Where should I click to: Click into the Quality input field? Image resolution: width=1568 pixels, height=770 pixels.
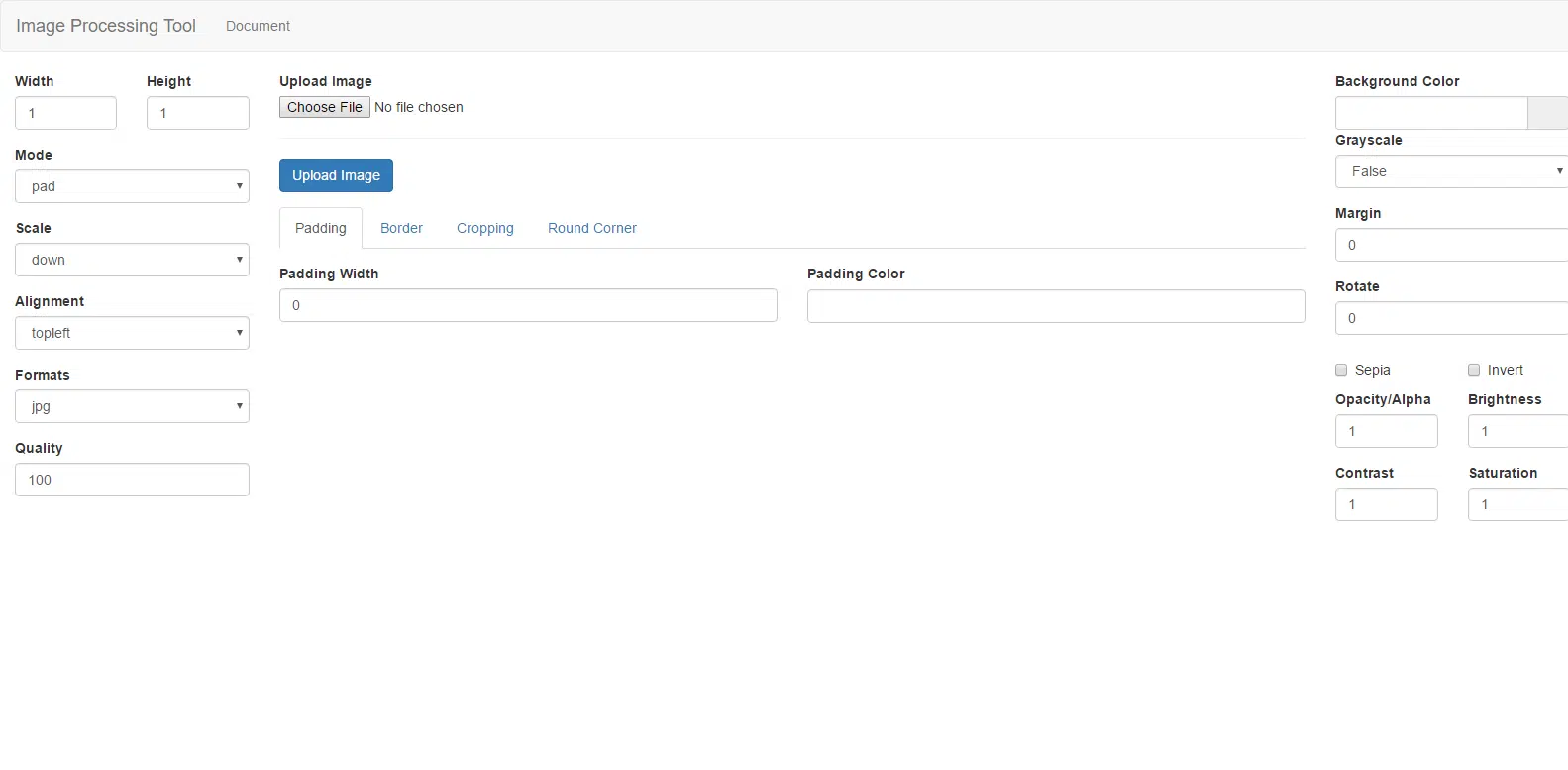pos(132,480)
